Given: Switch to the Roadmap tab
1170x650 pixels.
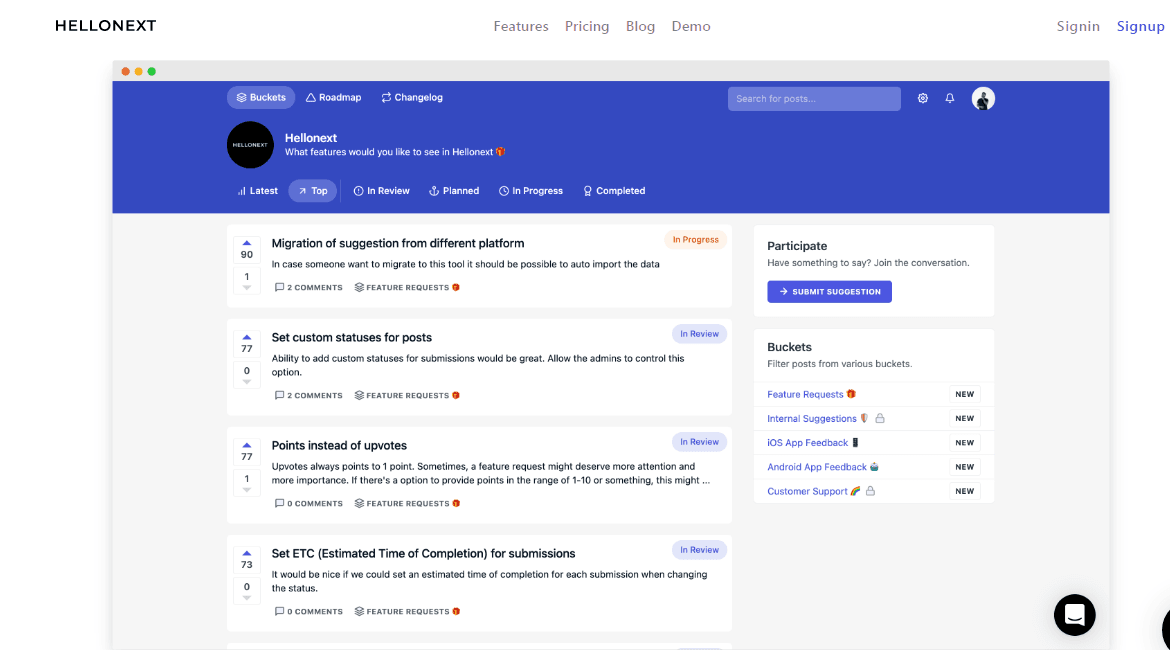Looking at the screenshot, I should [334, 98].
